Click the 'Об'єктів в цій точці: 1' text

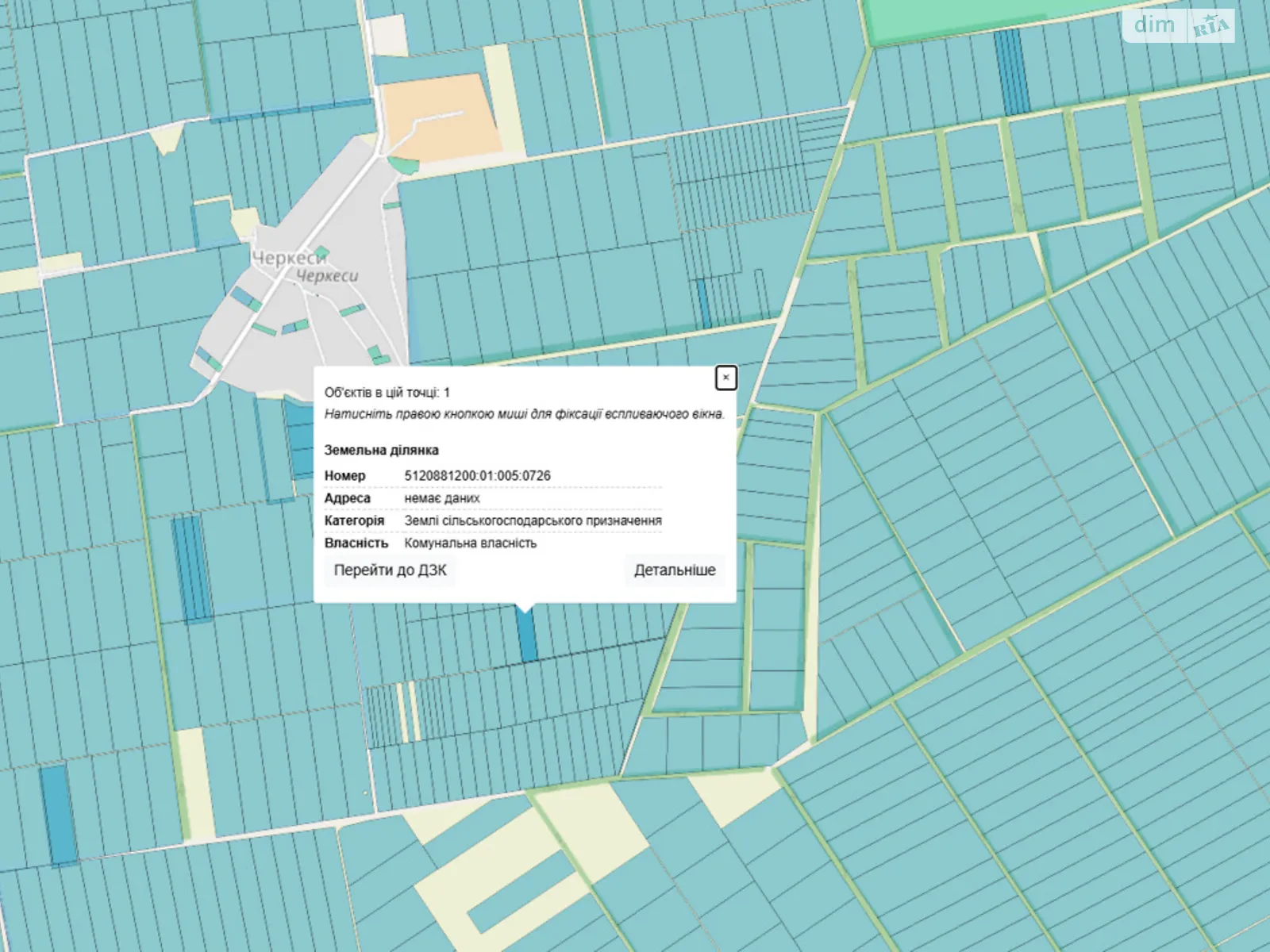(387, 393)
